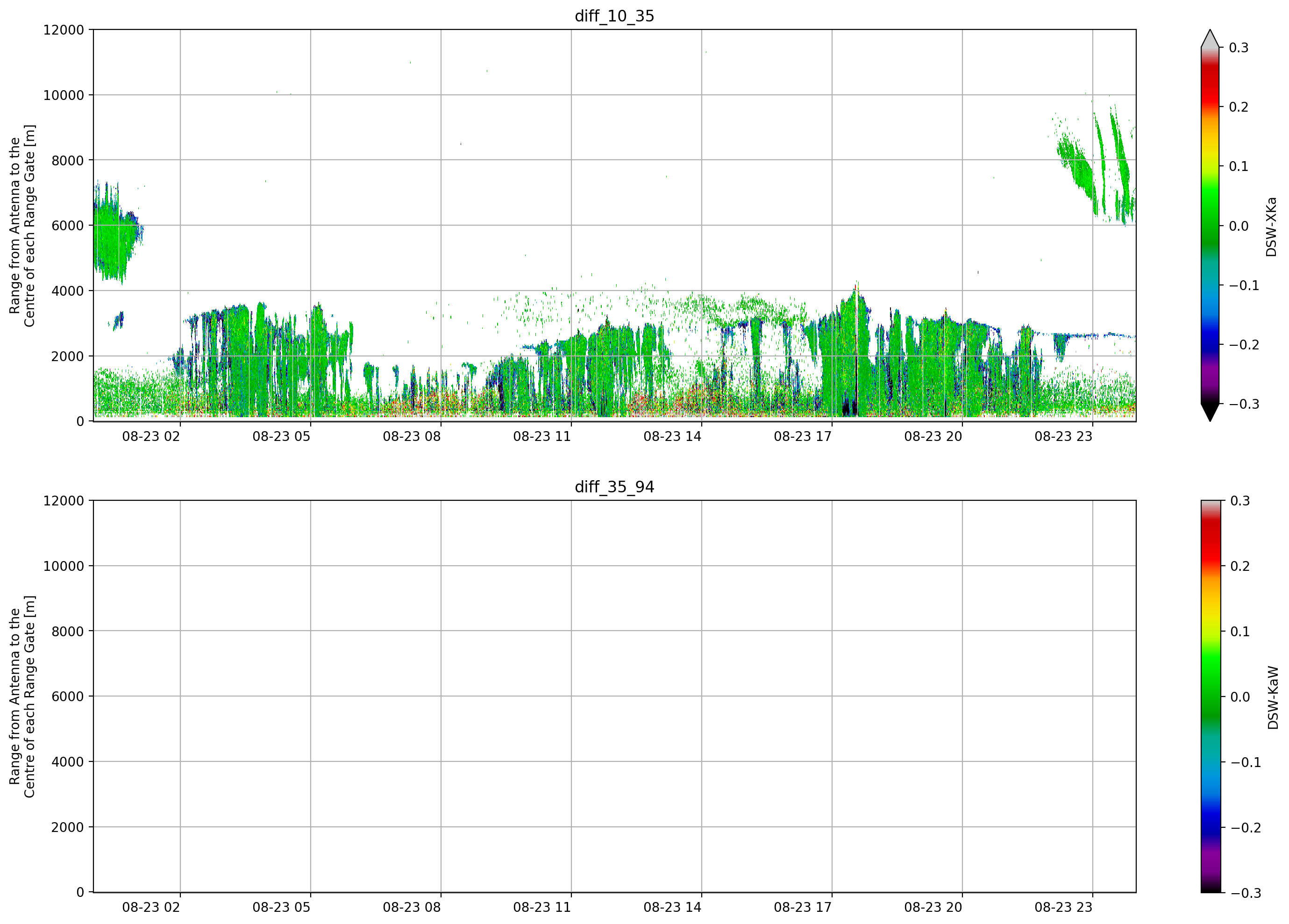Click the y-axis label of the diff_10_35 plot

tap(22, 226)
